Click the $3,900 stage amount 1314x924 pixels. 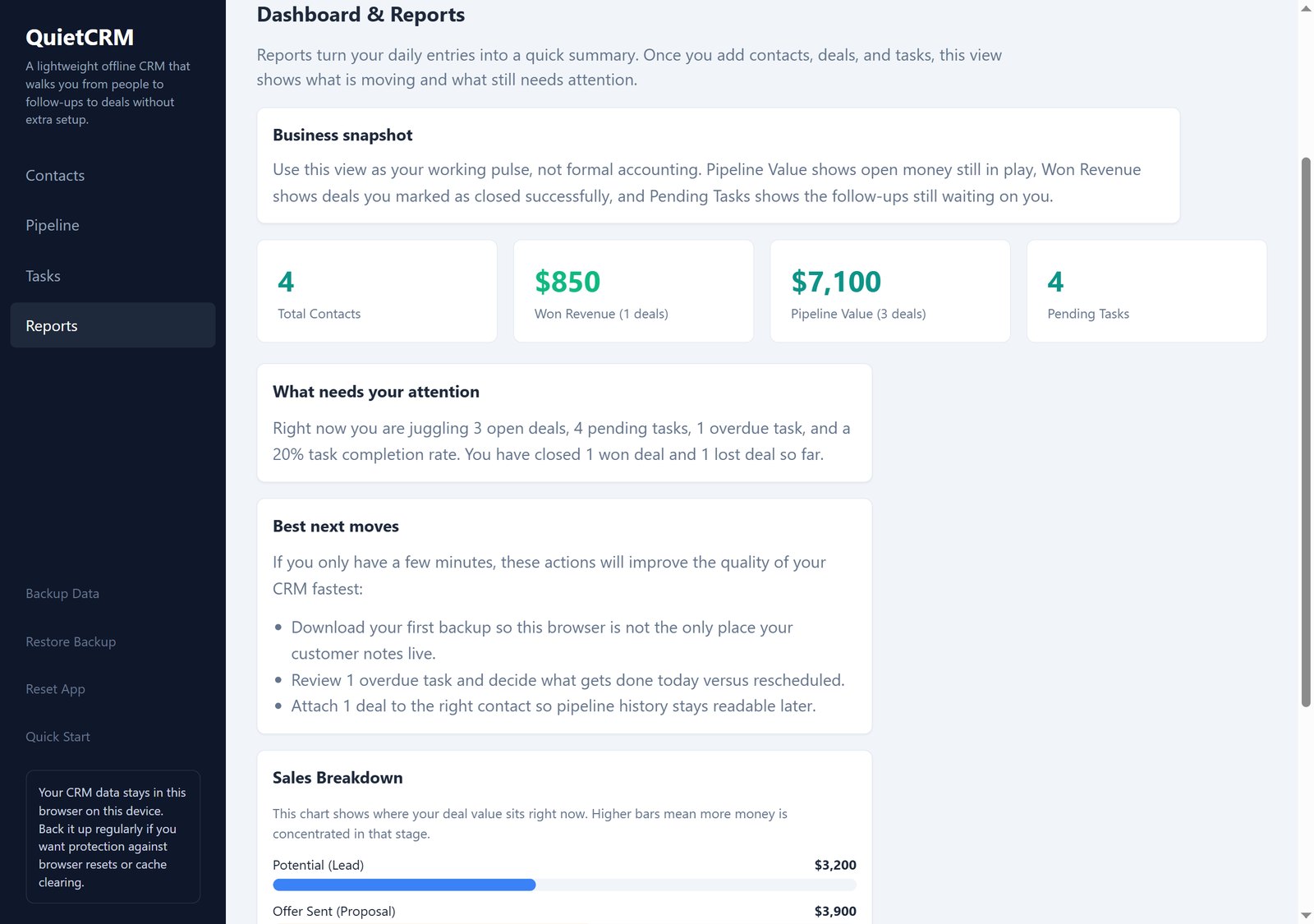[835, 911]
